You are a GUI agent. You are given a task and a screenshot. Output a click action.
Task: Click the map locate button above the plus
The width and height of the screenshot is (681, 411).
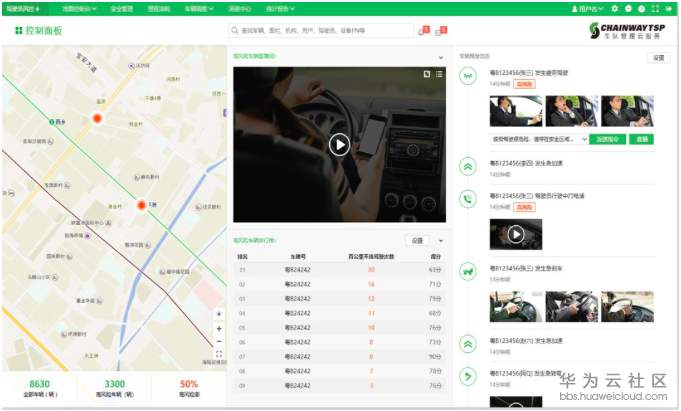click(x=219, y=314)
